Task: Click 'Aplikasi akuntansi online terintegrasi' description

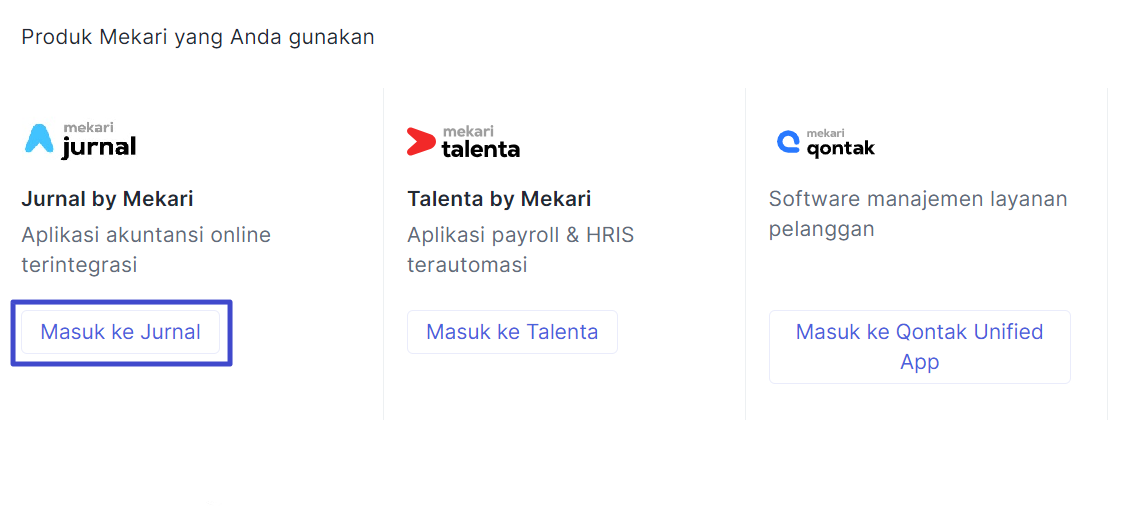Action: tap(146, 250)
